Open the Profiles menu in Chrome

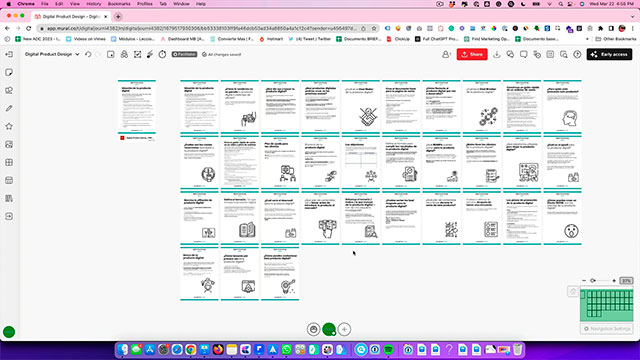pyautogui.click(x=144, y=4)
